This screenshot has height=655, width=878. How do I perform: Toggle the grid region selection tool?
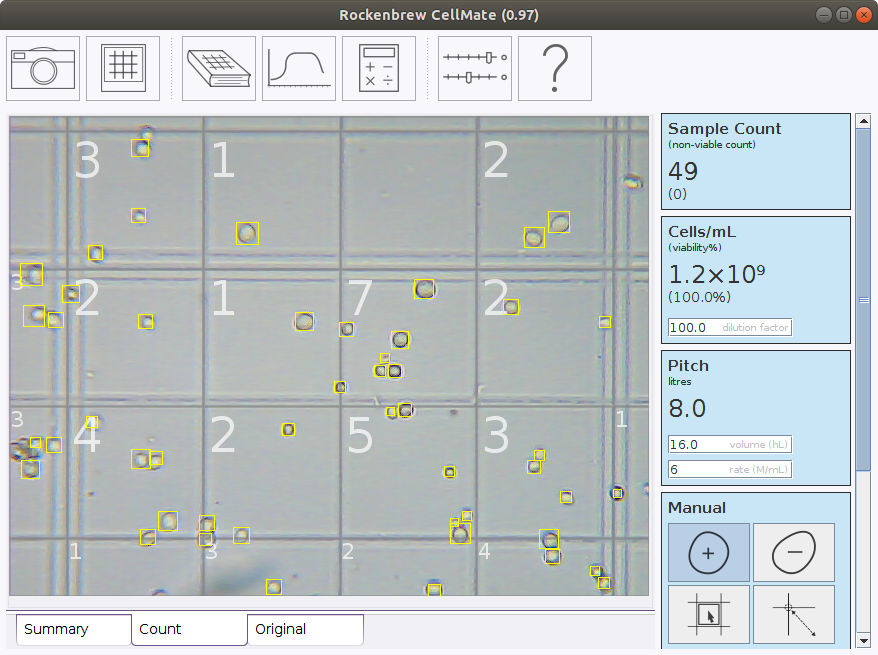pos(708,614)
